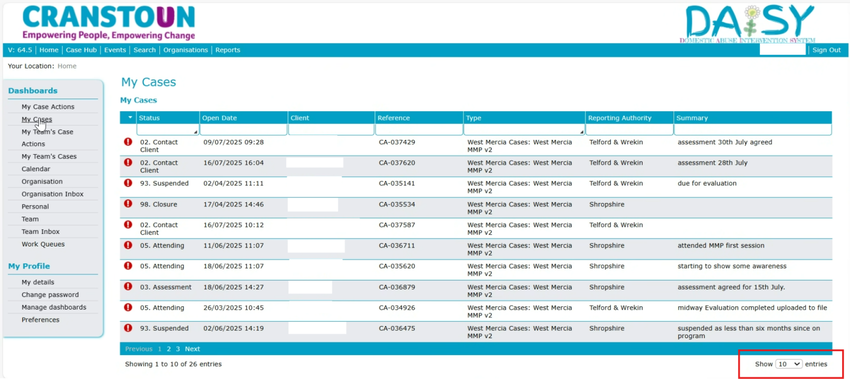Click alert icon for case CA-036711

128,245
